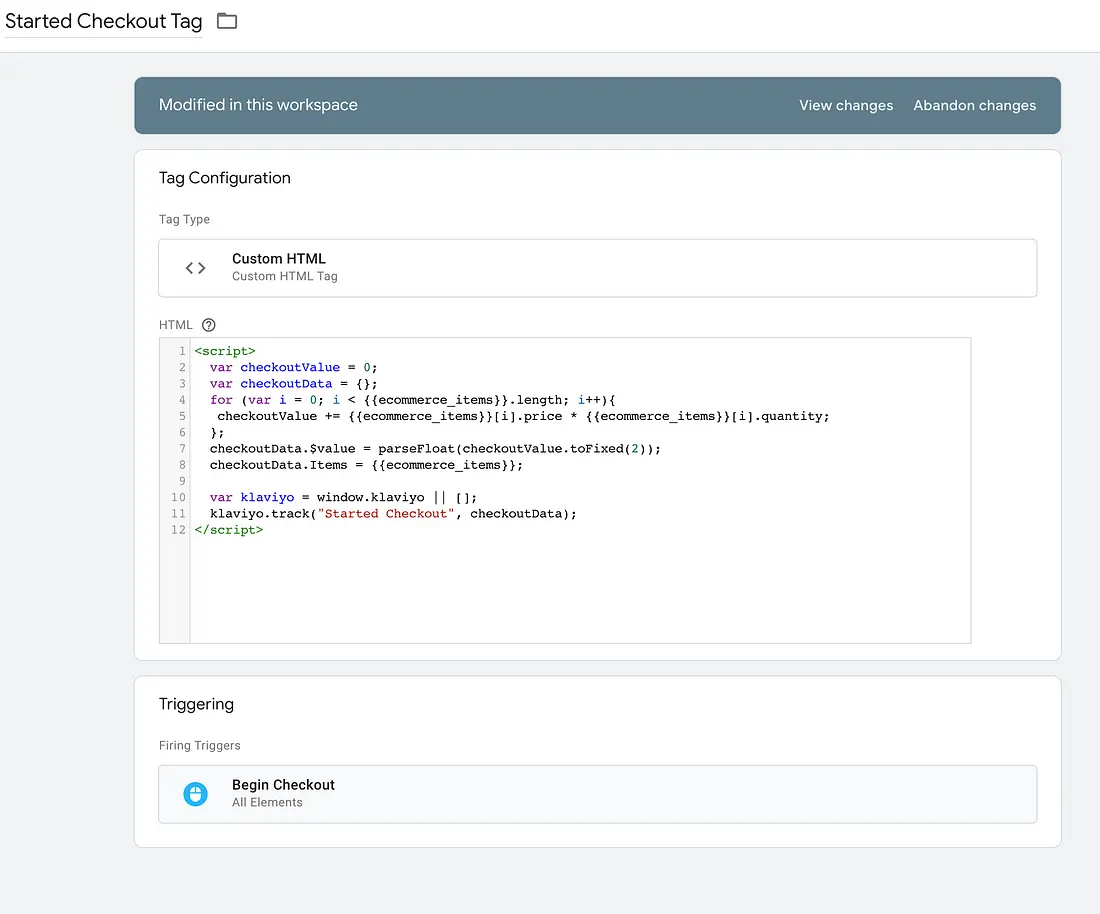Click line number 9 in the gutter
Viewport: 1100px width, 914px height.
[182, 481]
